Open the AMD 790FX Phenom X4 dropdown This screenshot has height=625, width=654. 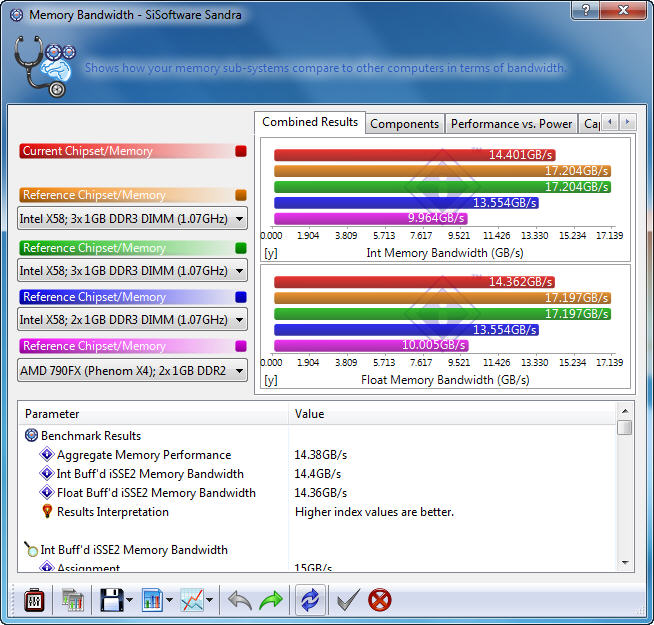[132, 370]
